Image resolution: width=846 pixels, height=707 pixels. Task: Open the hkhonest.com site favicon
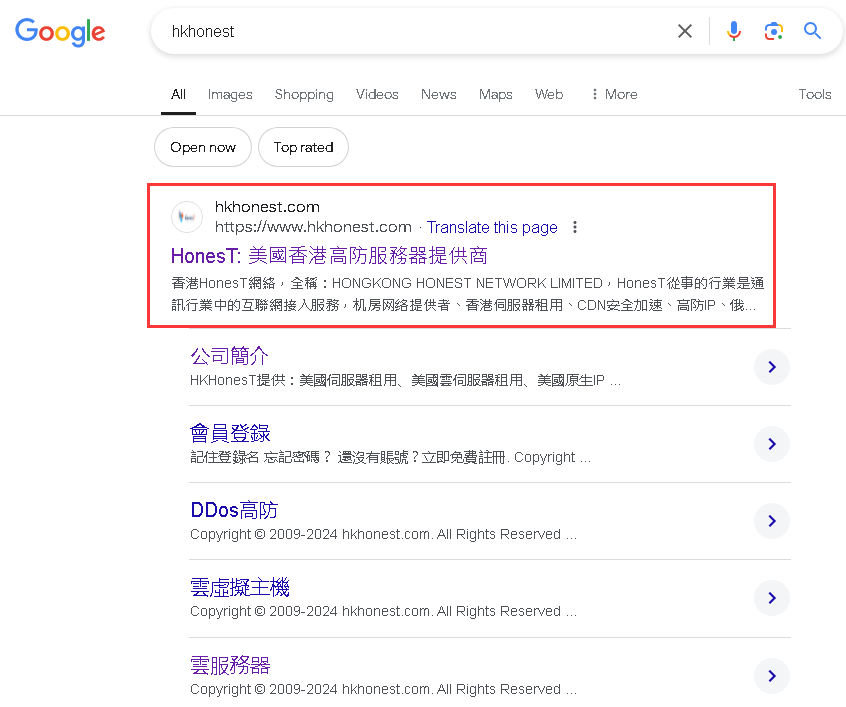pyautogui.click(x=187, y=217)
